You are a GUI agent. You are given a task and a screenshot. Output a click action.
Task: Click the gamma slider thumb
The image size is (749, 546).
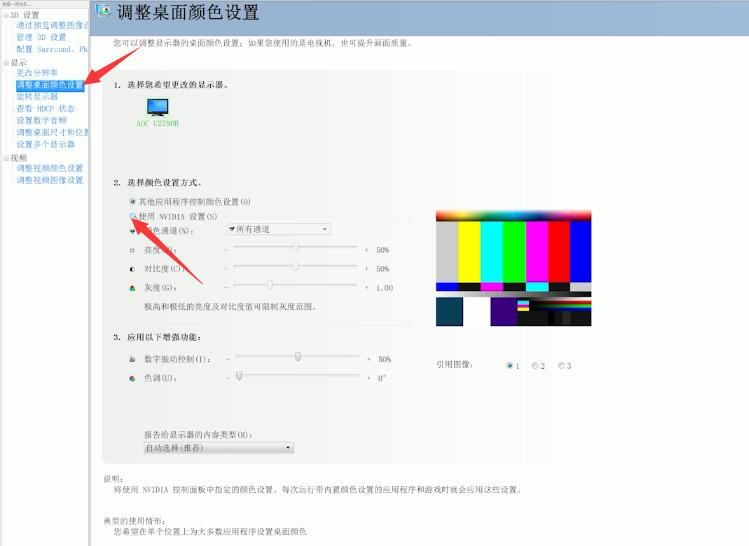coord(270,285)
